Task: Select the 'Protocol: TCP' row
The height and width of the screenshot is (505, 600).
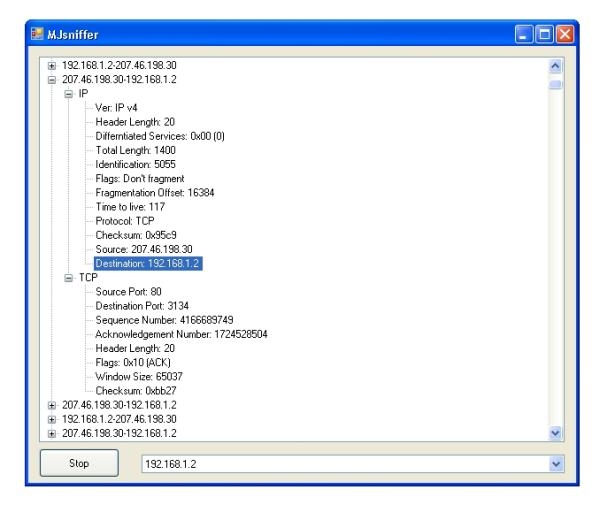Action: (125, 221)
